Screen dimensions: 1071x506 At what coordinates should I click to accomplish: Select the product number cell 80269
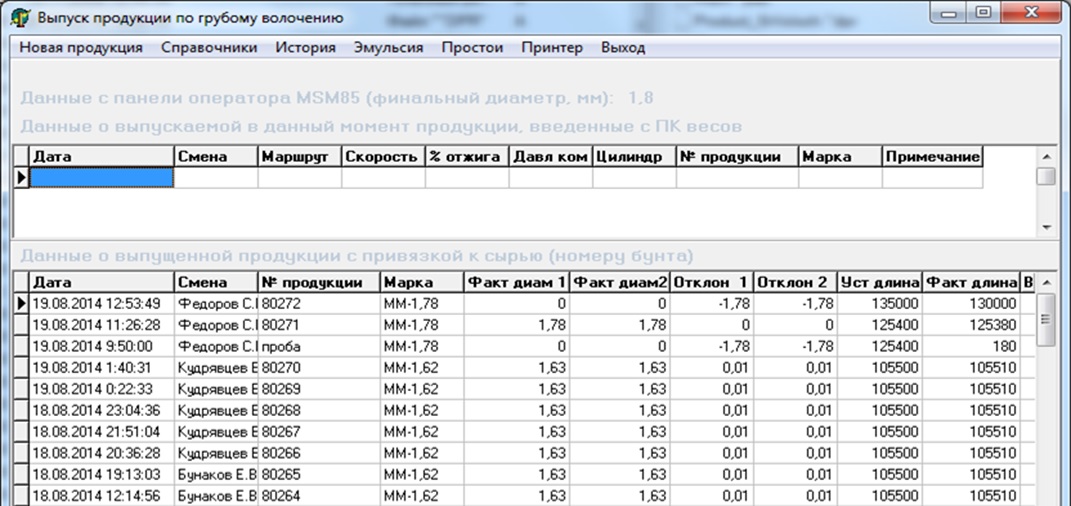coord(319,389)
